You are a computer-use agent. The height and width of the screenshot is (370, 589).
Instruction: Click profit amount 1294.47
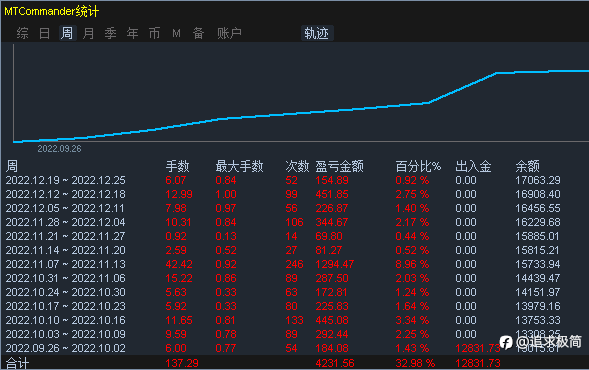334,264
